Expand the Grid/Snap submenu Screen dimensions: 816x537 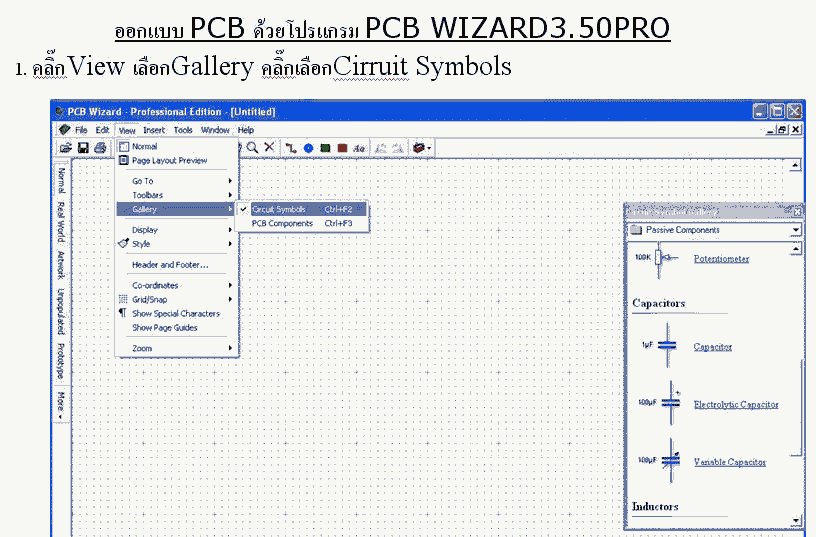pos(177,299)
